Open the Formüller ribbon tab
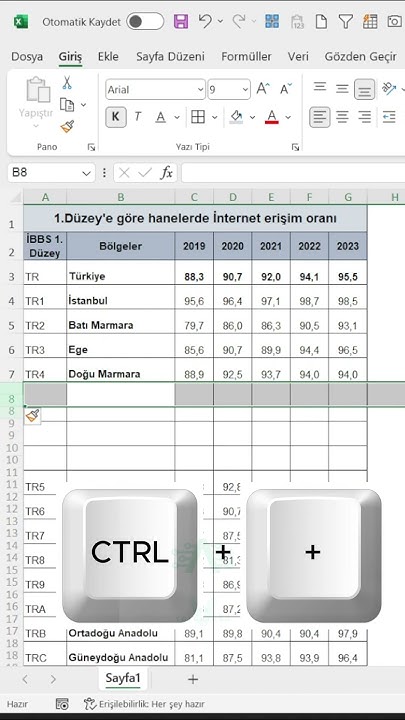This screenshot has height=720, width=405. click(x=246, y=56)
